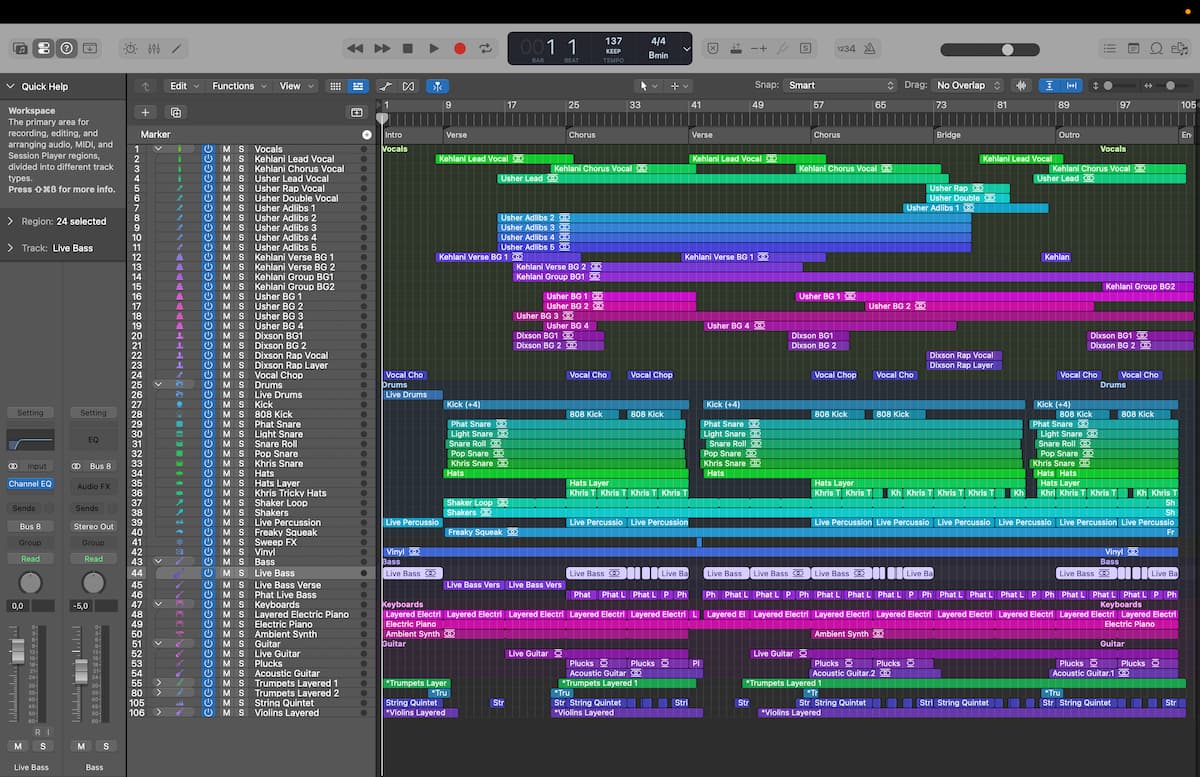The image size is (1200, 777).
Task: Toggle Cycle mode
Action: click(486, 48)
